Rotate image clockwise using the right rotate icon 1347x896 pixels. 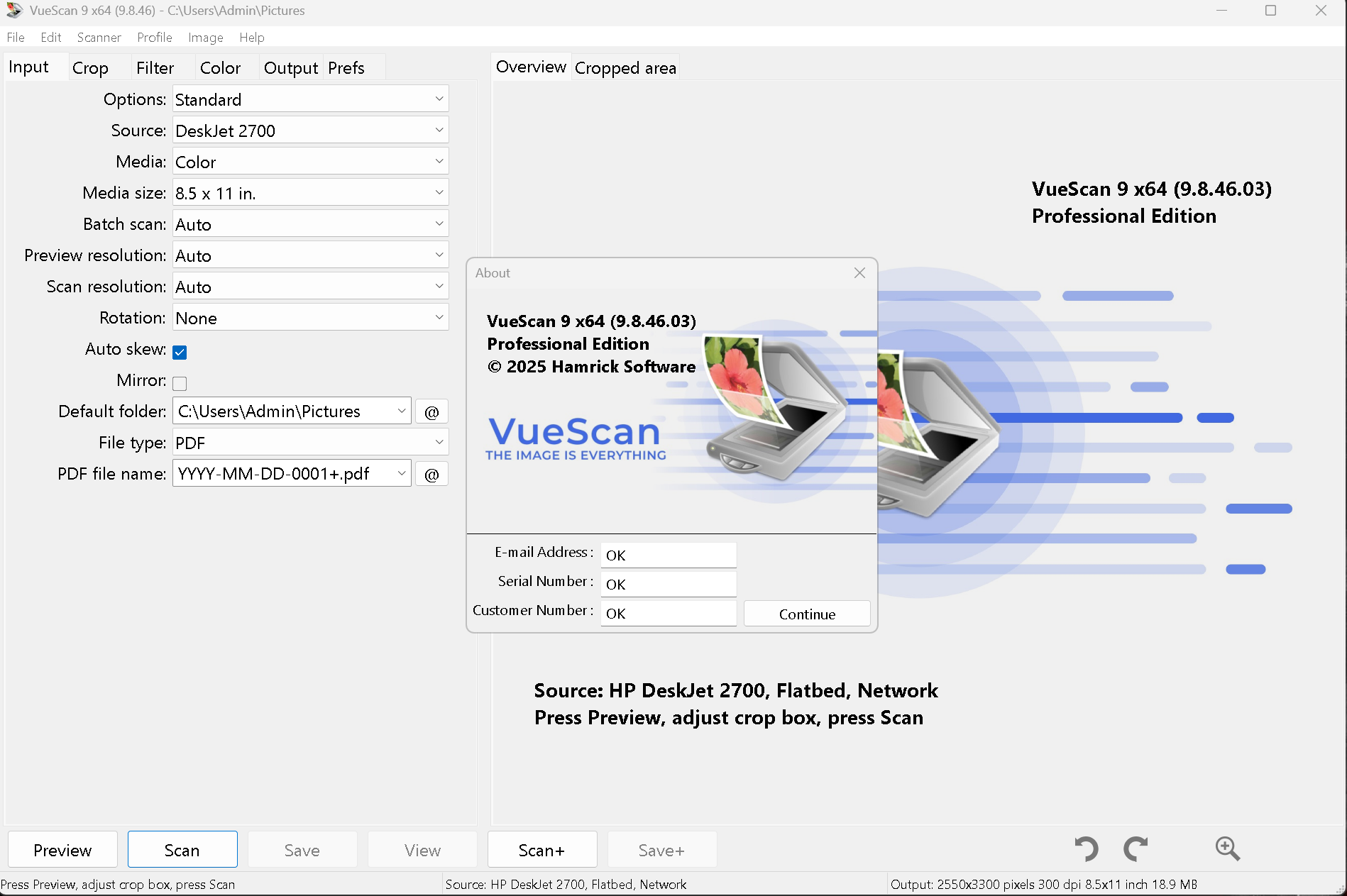(x=1136, y=849)
